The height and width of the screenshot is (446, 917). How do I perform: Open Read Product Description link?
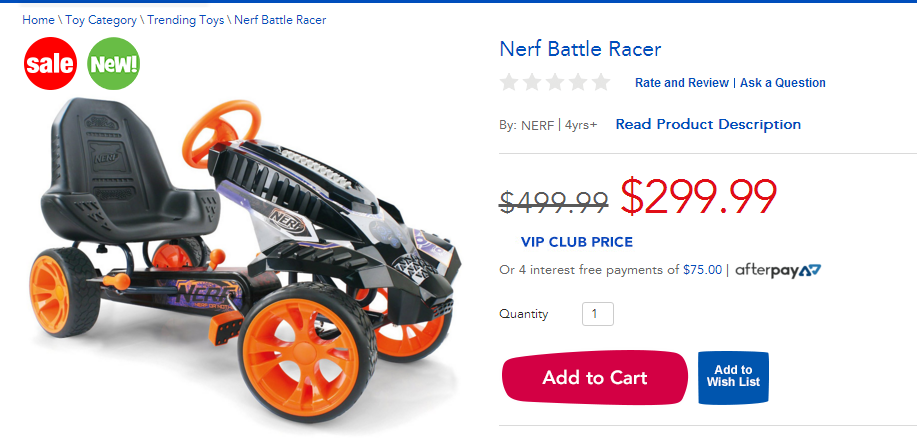click(708, 125)
